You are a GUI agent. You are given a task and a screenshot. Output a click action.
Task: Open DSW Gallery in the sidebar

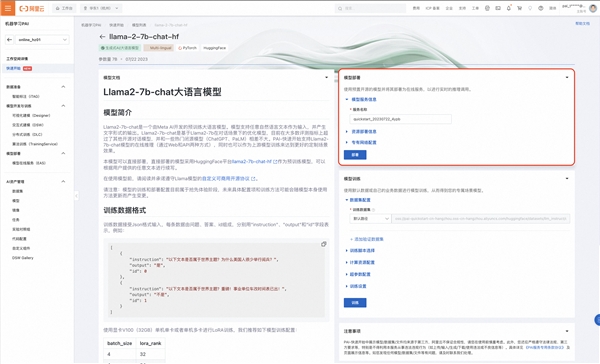click(23, 258)
